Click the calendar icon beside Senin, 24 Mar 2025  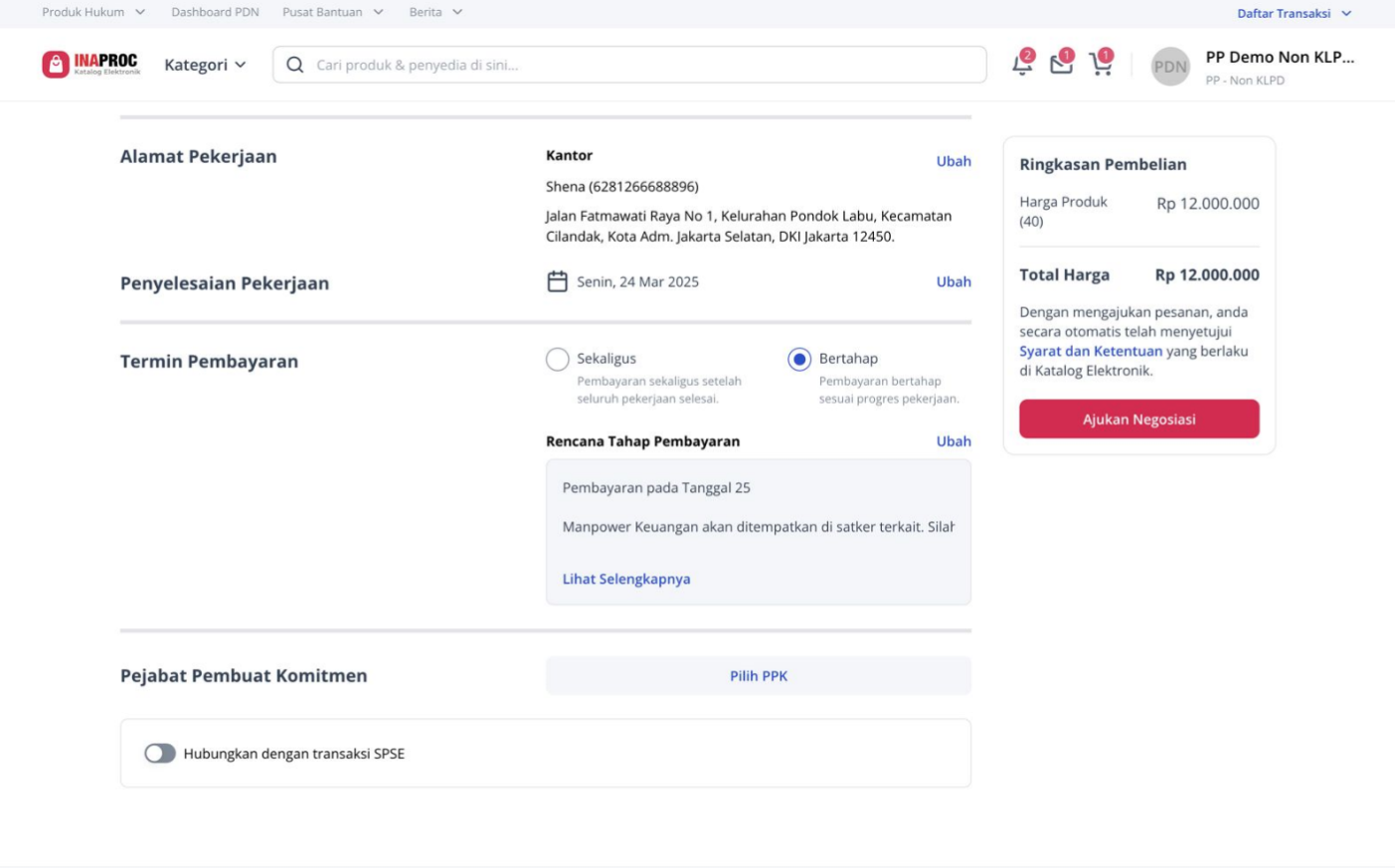tap(557, 281)
